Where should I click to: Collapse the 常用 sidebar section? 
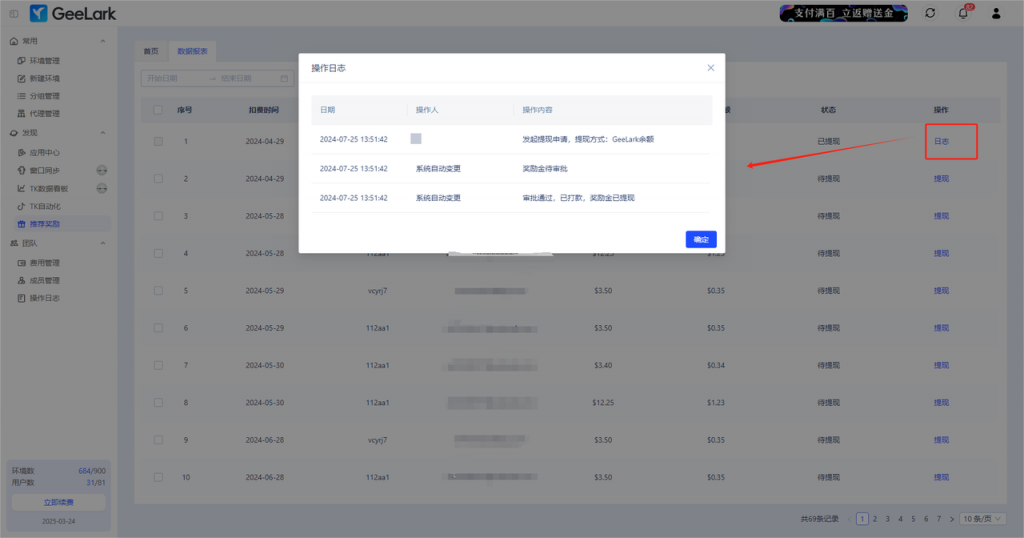(103, 41)
